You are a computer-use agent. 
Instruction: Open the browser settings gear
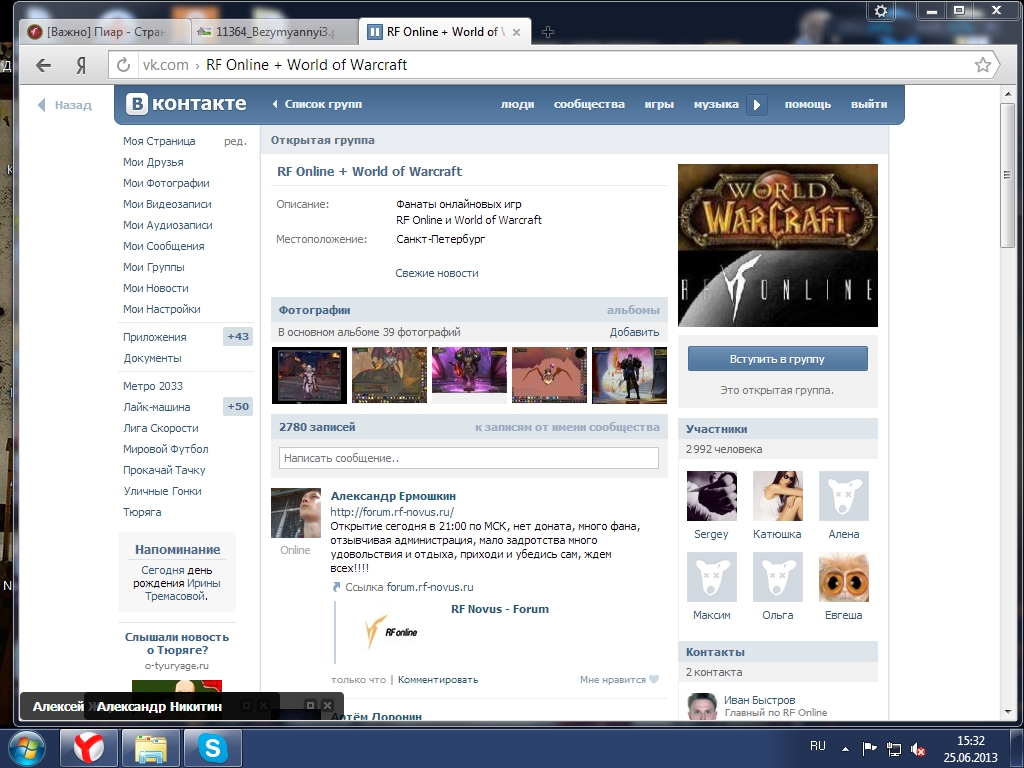pos(881,10)
